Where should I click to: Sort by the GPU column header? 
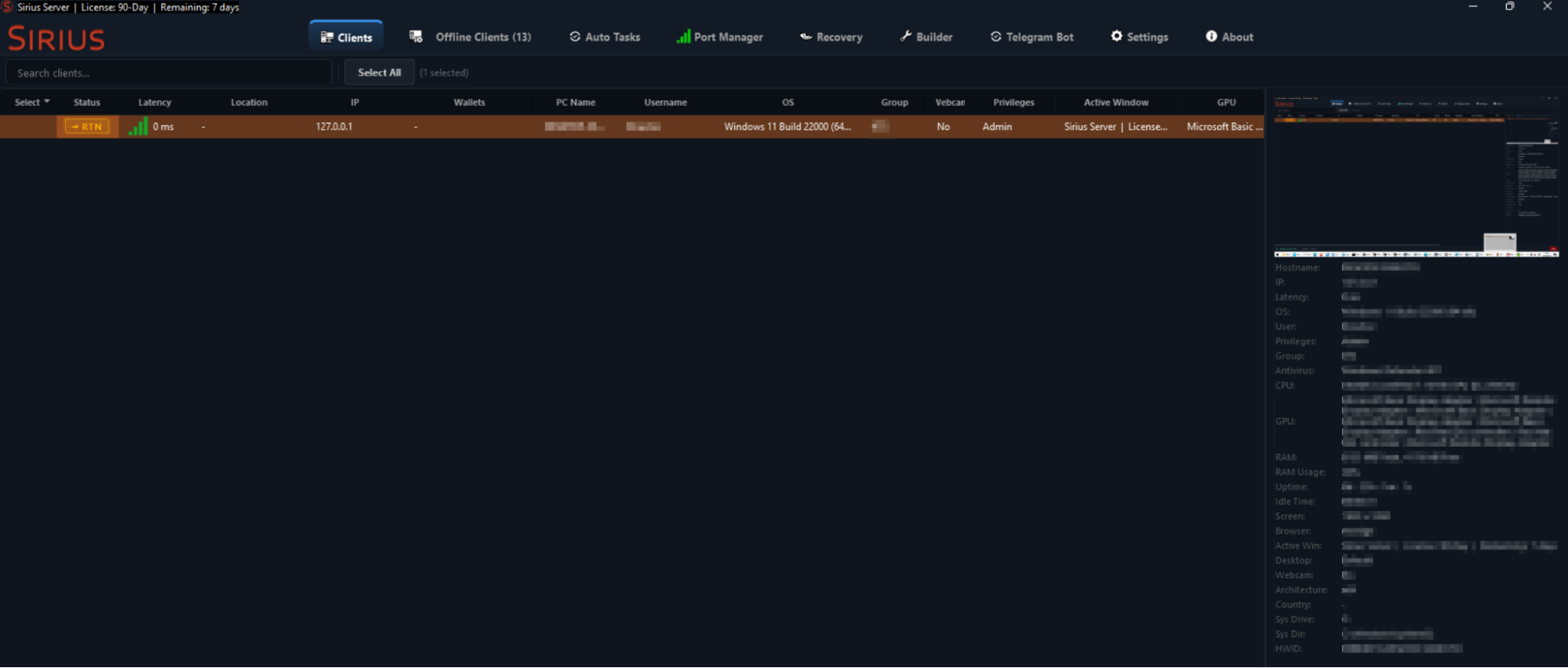1226,102
